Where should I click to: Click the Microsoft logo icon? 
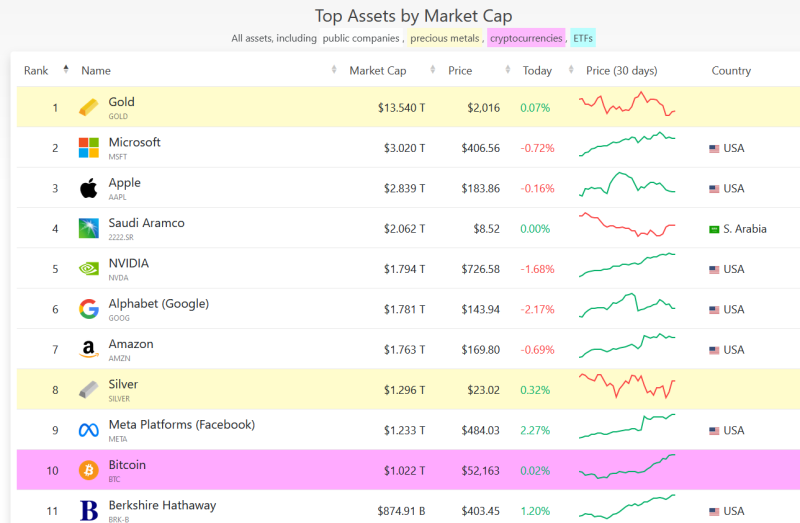click(x=88, y=148)
